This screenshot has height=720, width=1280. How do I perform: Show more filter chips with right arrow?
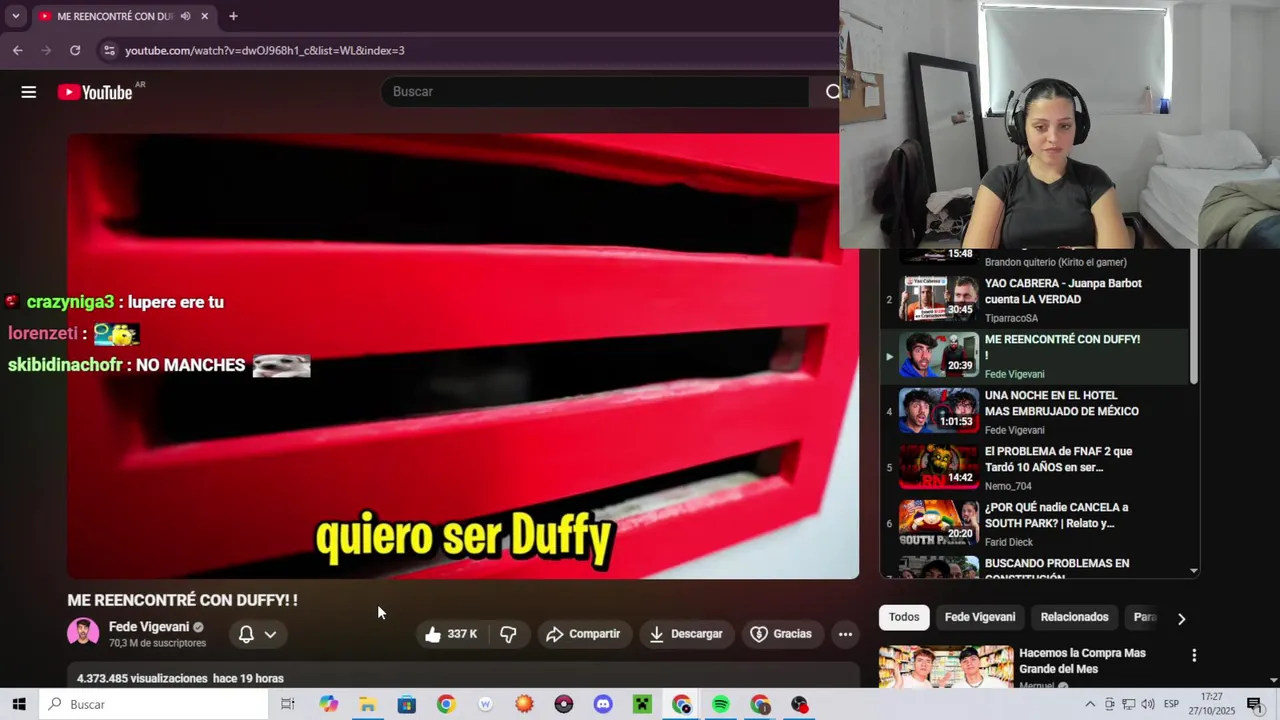1181,619
